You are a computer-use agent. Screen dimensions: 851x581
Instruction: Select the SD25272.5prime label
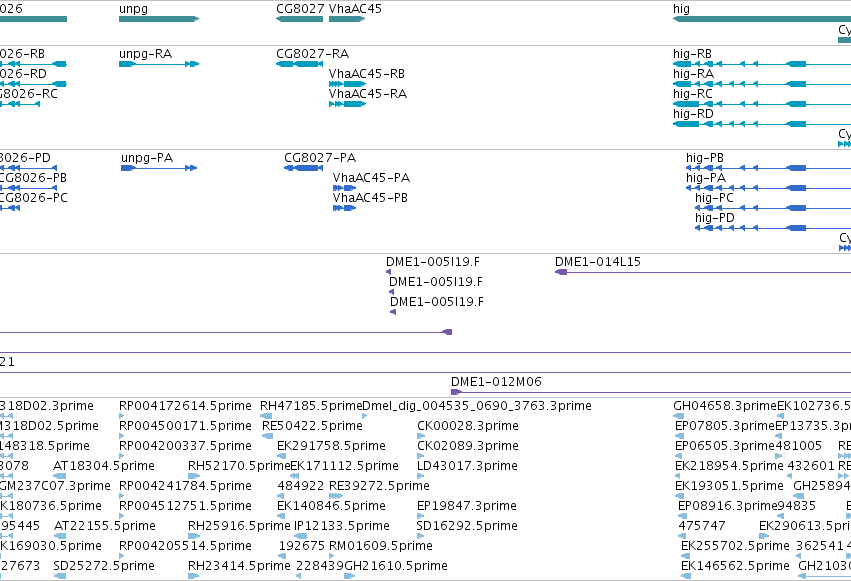click(104, 566)
